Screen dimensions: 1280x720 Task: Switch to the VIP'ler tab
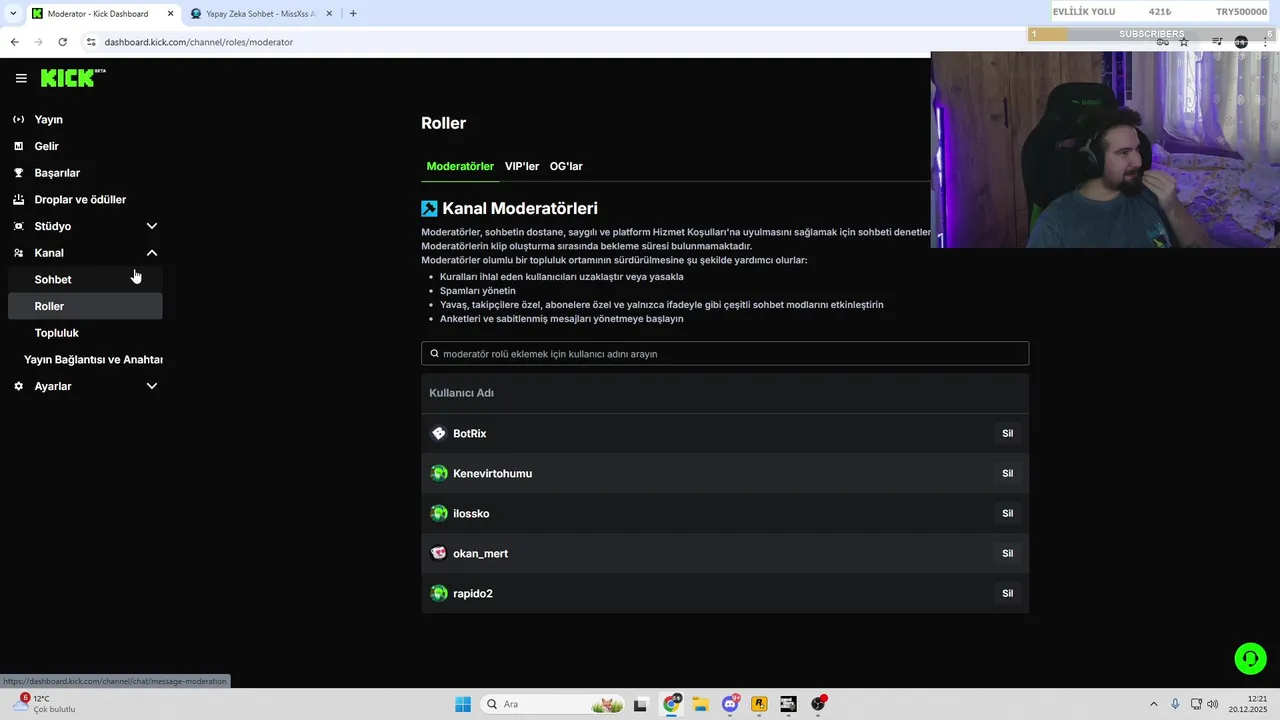[522, 166]
